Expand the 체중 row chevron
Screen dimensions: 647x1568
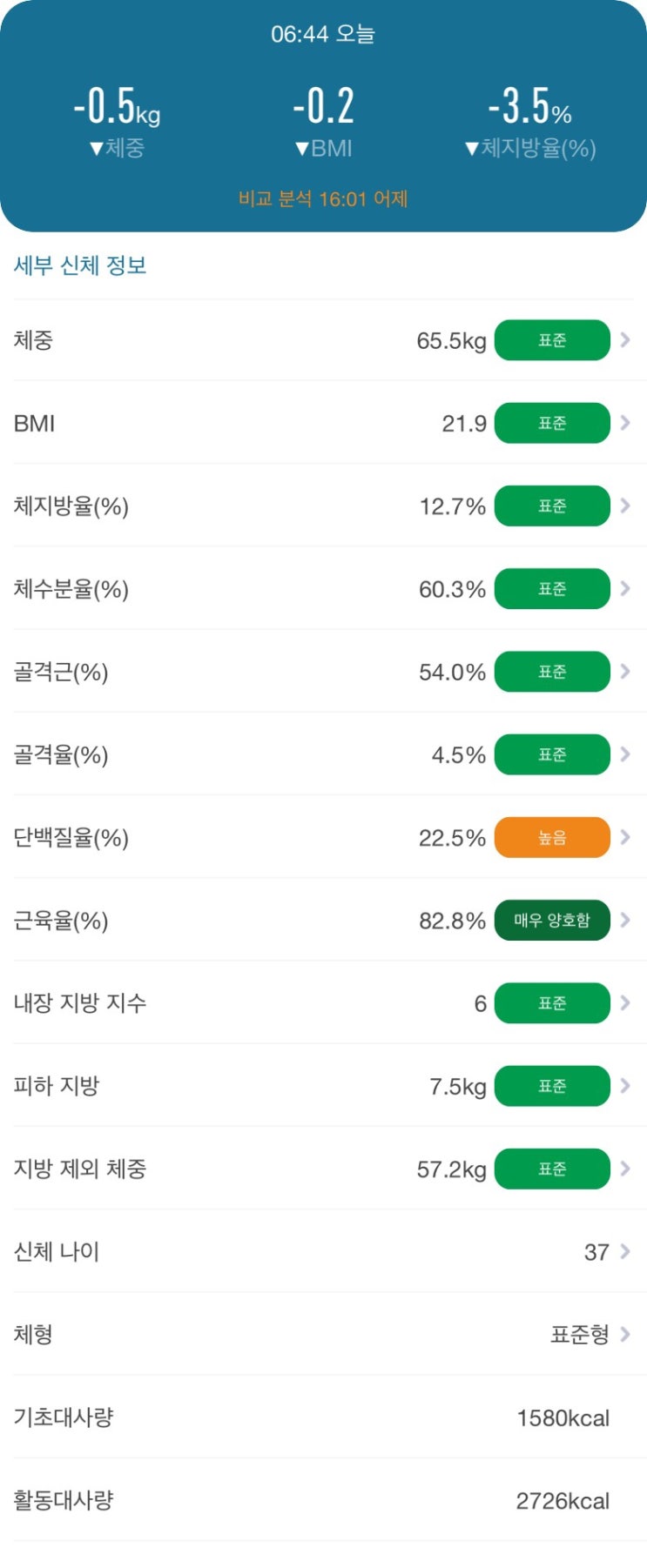pyautogui.click(x=625, y=339)
